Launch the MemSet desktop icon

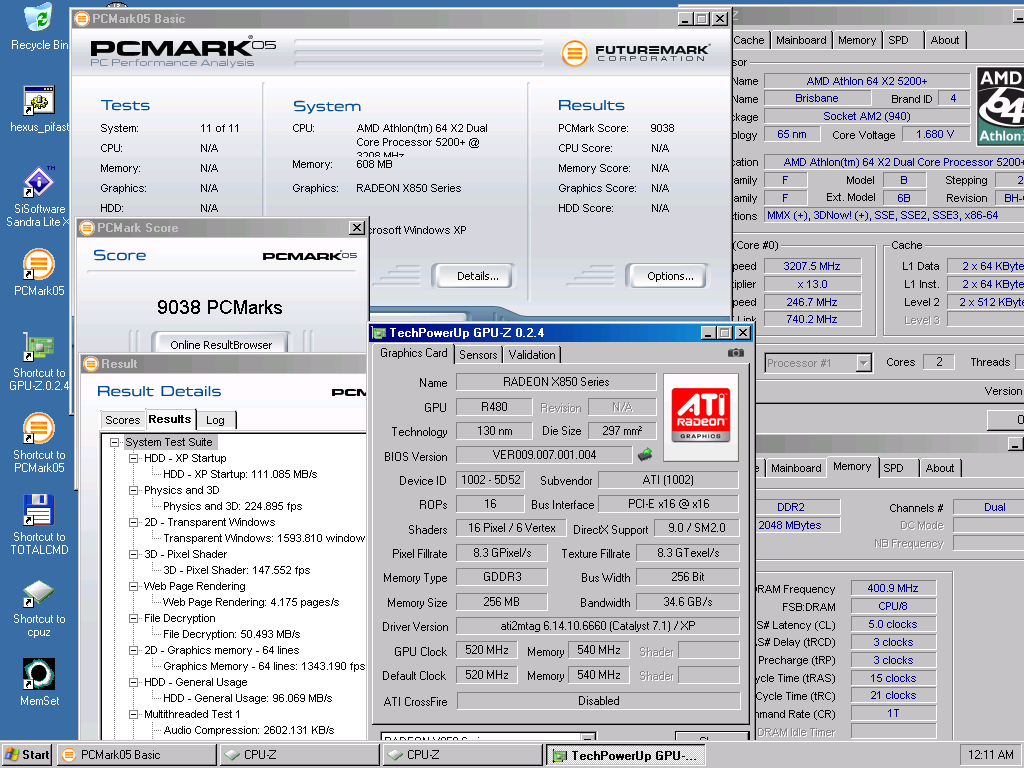point(39,675)
